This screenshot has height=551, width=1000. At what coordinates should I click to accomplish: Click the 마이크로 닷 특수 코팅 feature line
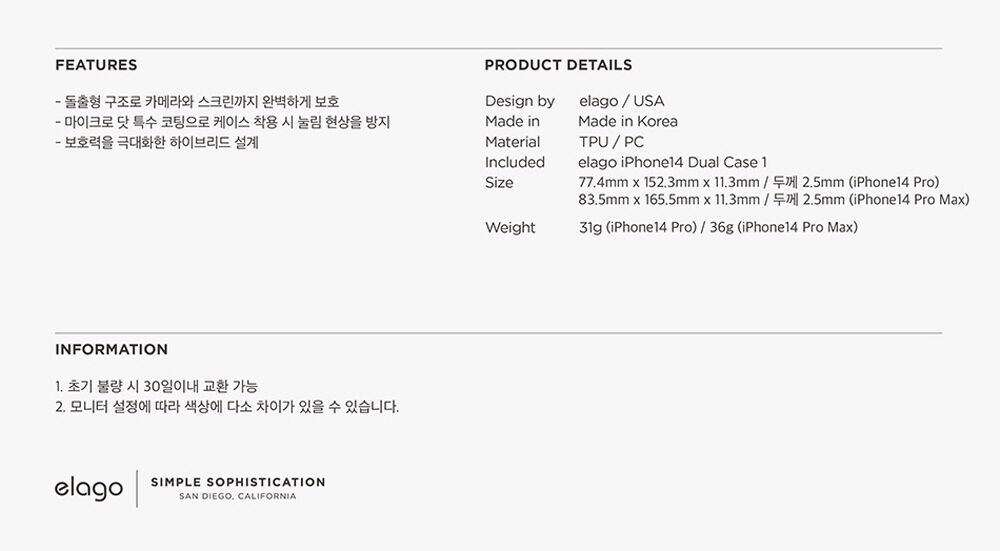[223, 122]
